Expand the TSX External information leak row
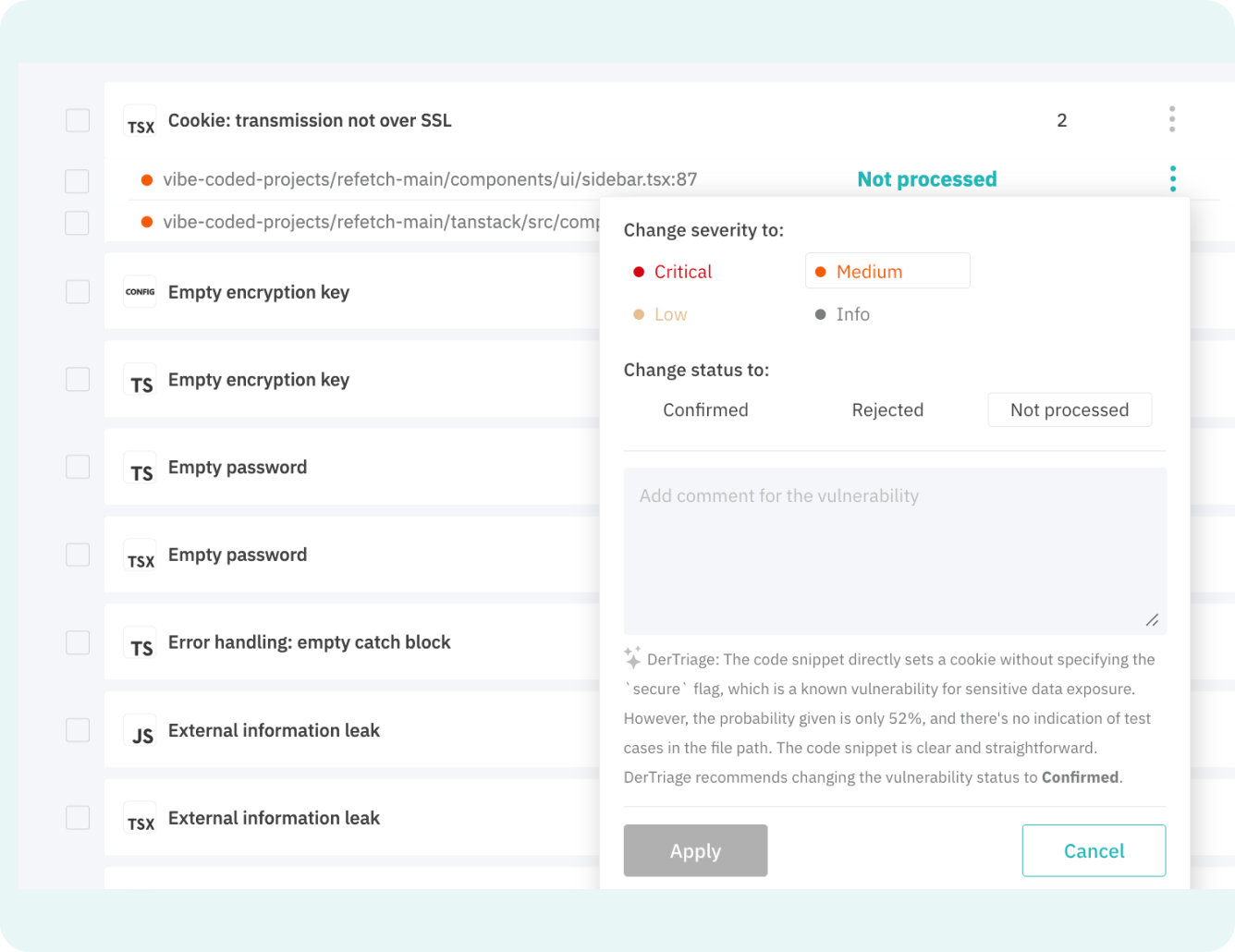The width and height of the screenshot is (1235, 952). [x=274, y=818]
